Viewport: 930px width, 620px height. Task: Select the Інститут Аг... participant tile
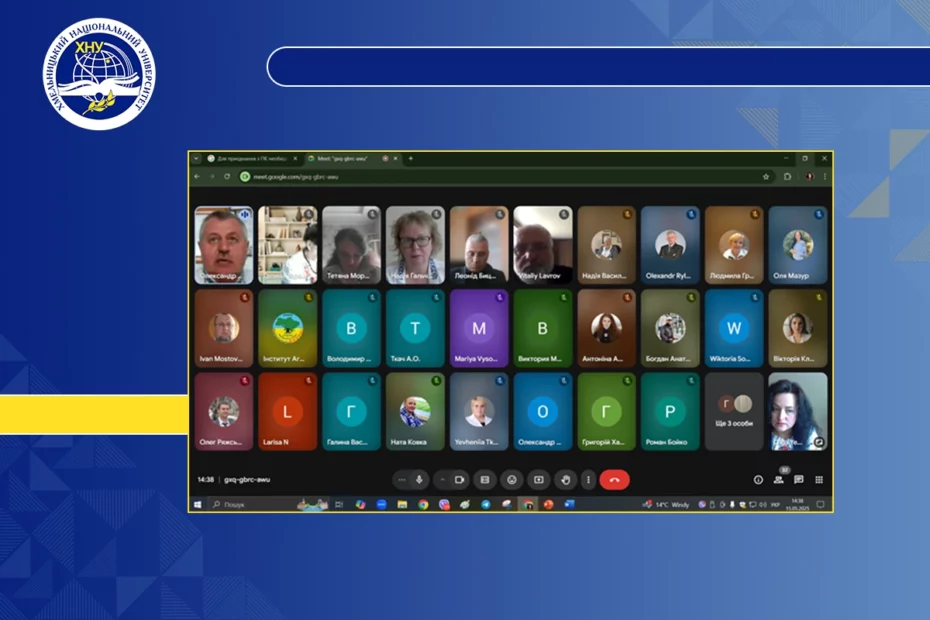point(288,328)
